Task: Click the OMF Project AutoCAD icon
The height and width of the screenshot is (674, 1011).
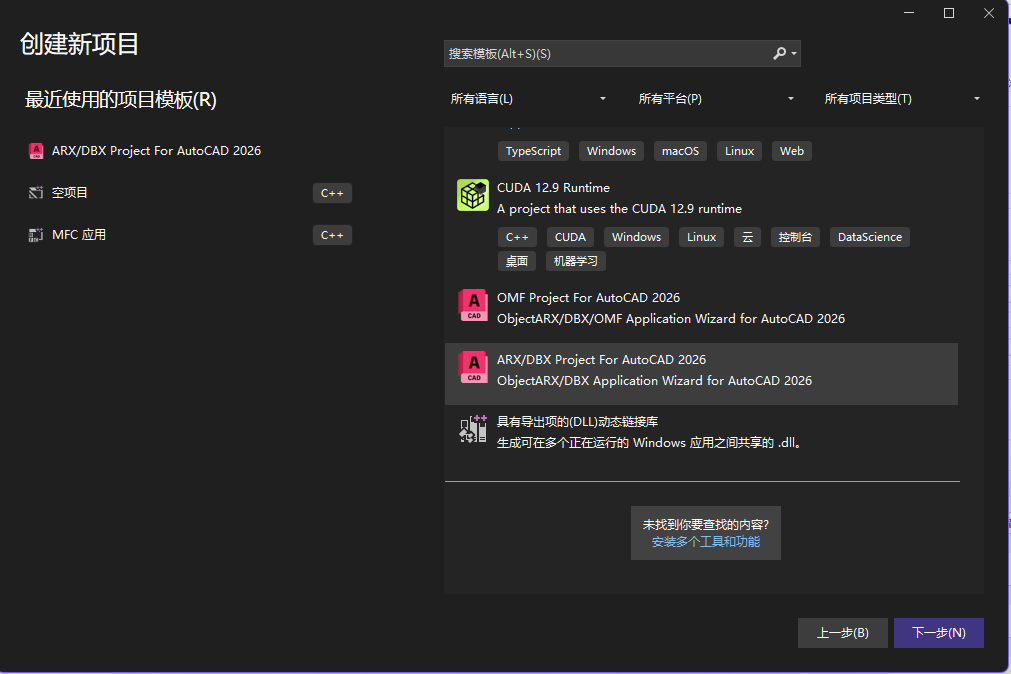Action: tap(473, 305)
